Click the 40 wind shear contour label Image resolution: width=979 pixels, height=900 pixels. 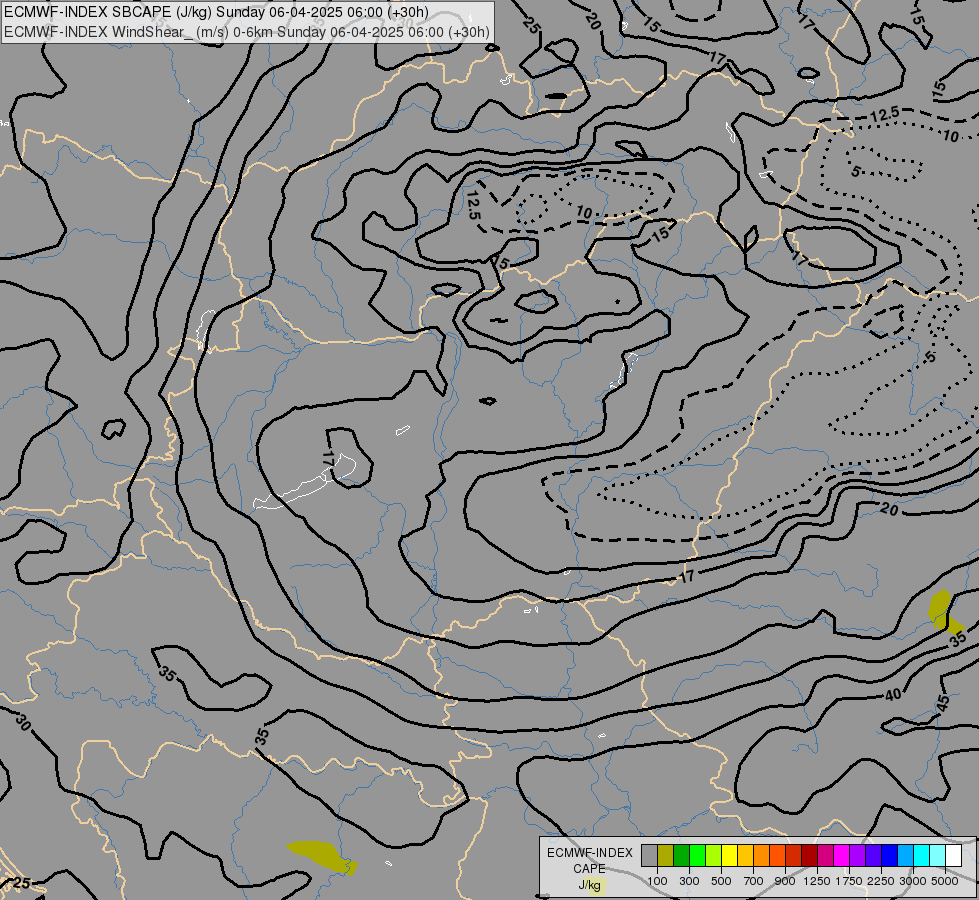tap(893, 695)
